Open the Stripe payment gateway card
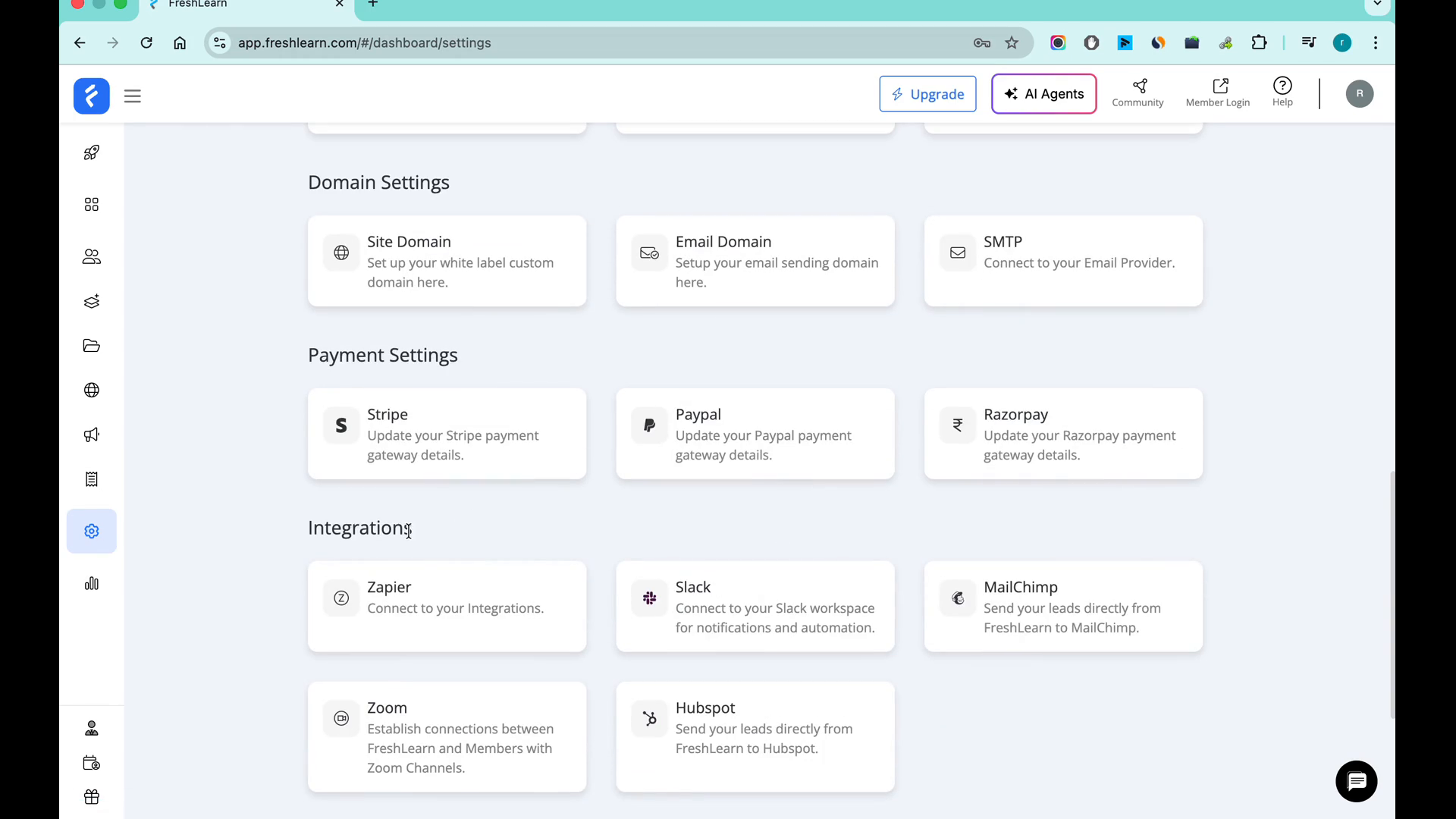The image size is (1456, 819). click(x=447, y=434)
